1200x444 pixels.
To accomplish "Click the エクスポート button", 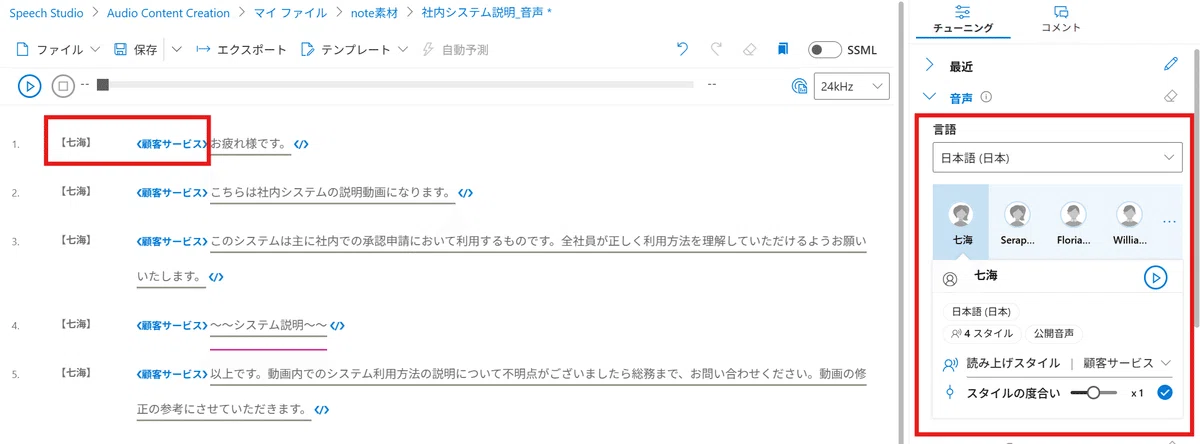I will 241,49.
